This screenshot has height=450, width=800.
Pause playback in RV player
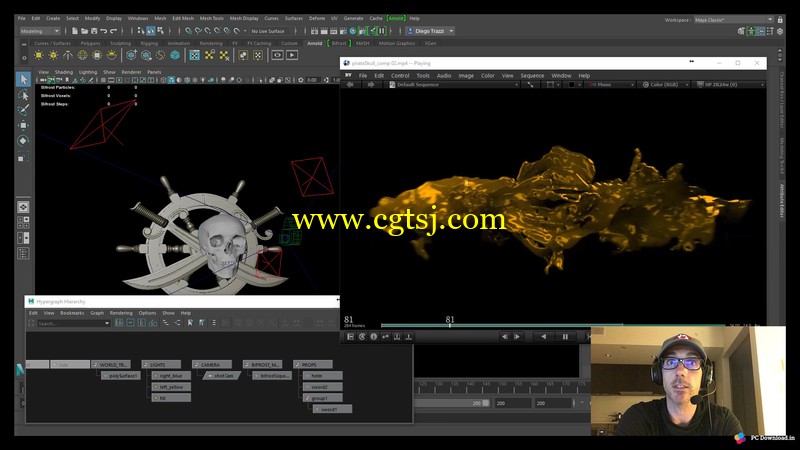565,337
